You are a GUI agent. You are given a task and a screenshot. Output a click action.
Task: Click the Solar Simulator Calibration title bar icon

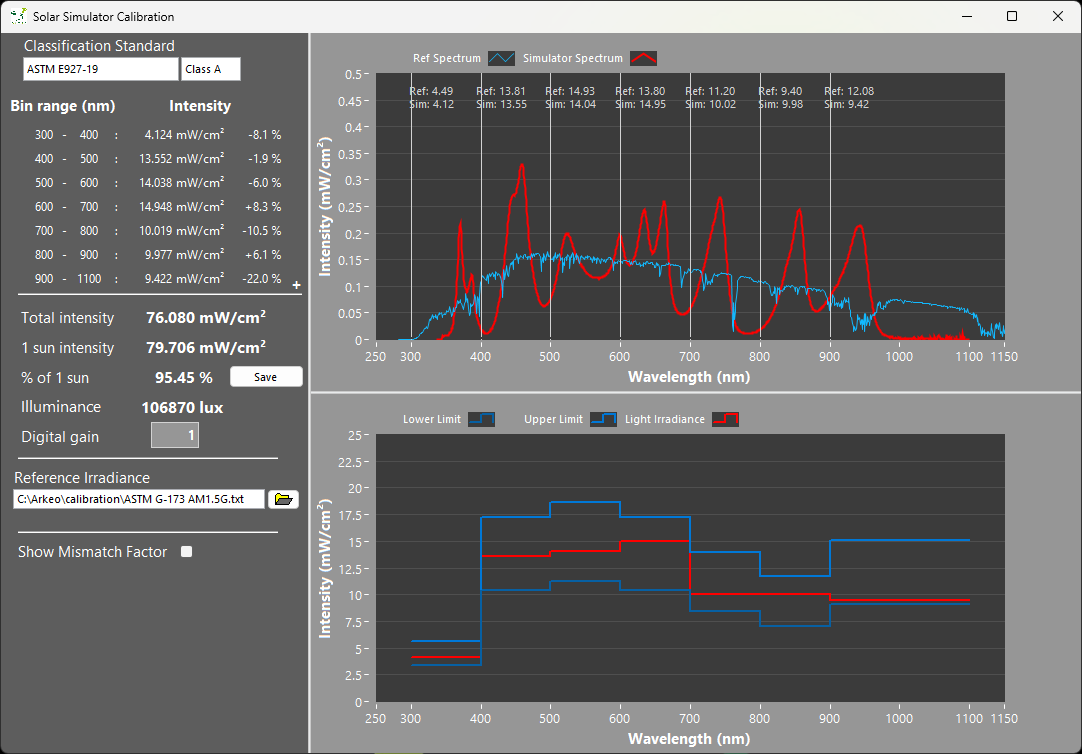pyautogui.click(x=17, y=17)
